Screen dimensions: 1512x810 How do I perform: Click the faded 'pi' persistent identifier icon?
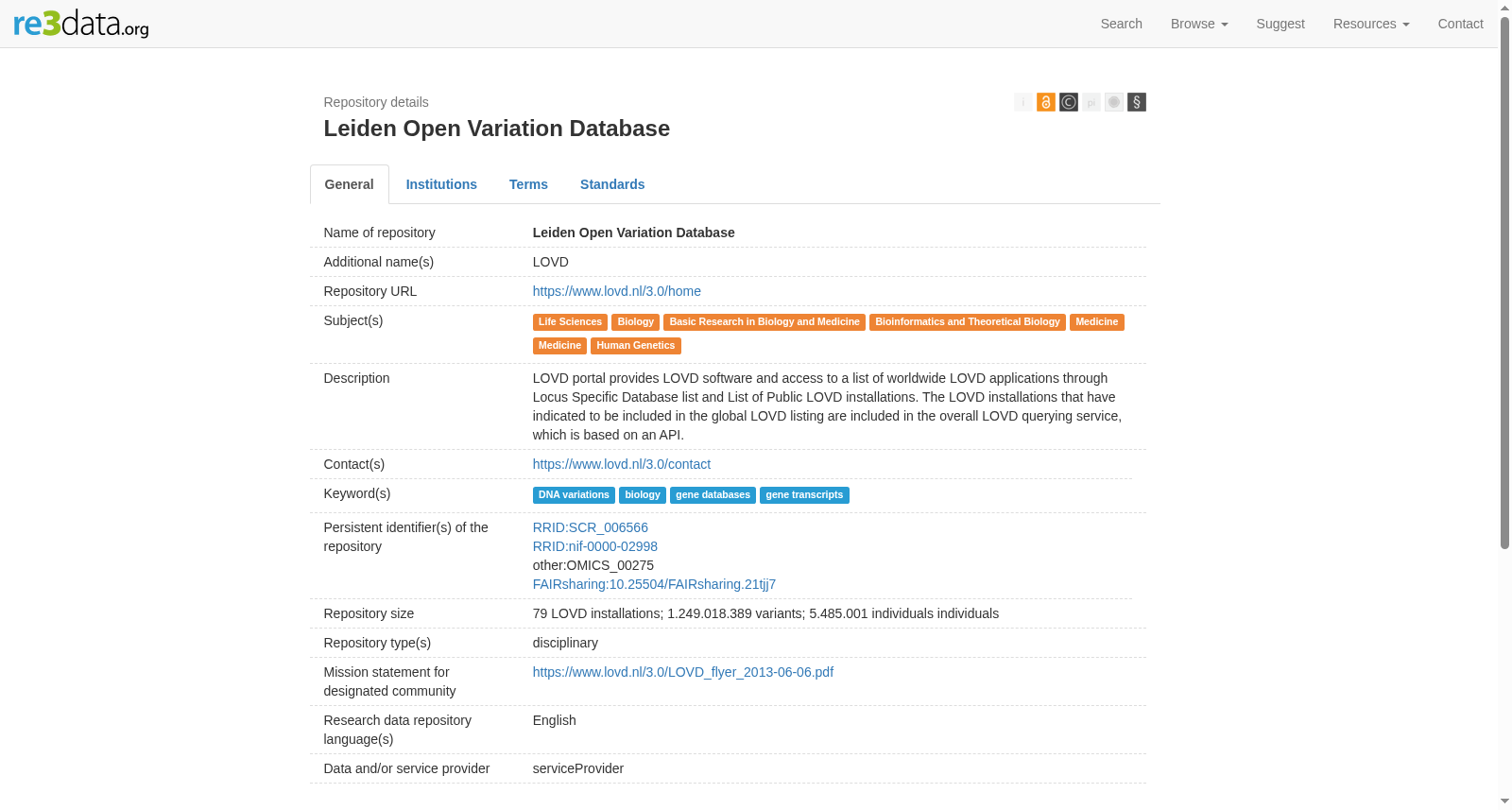click(x=1091, y=102)
